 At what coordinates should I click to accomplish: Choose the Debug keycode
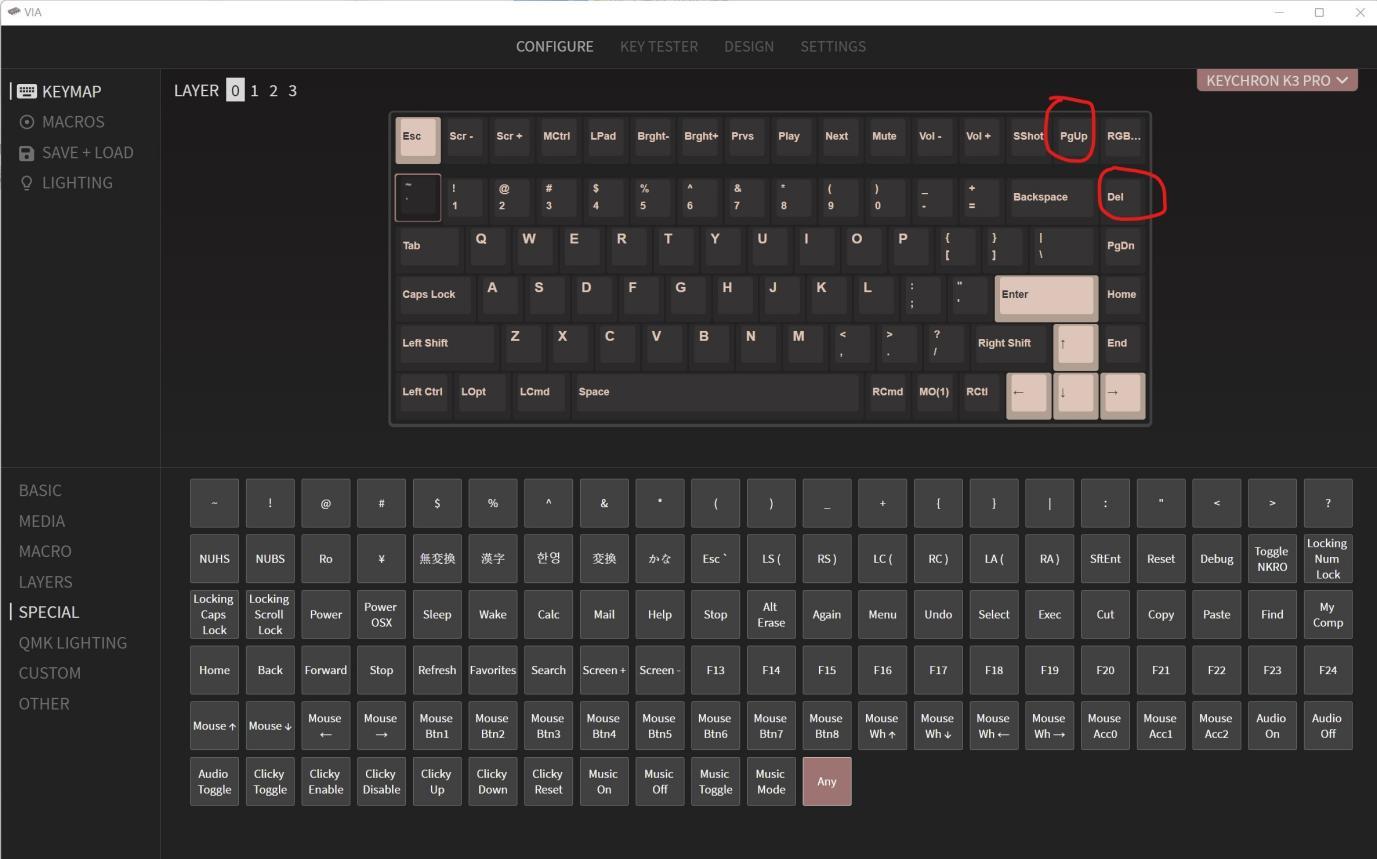[x=1217, y=559]
